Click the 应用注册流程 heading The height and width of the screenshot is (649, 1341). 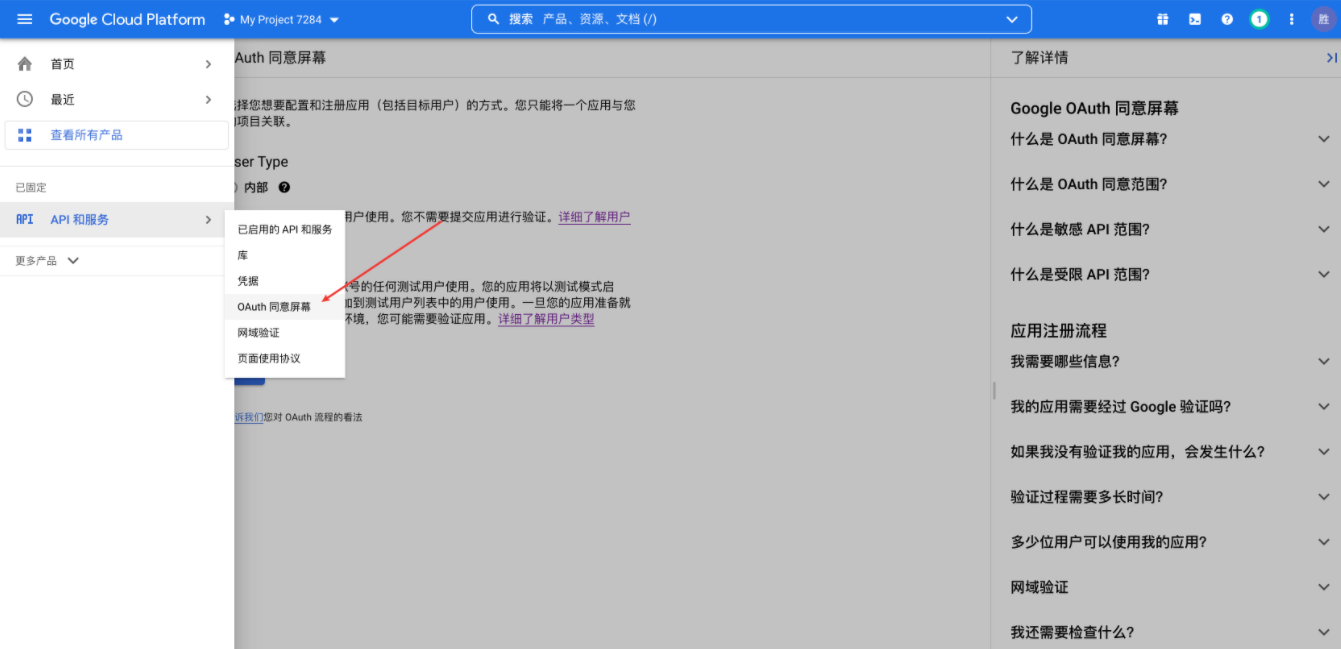[1058, 331]
